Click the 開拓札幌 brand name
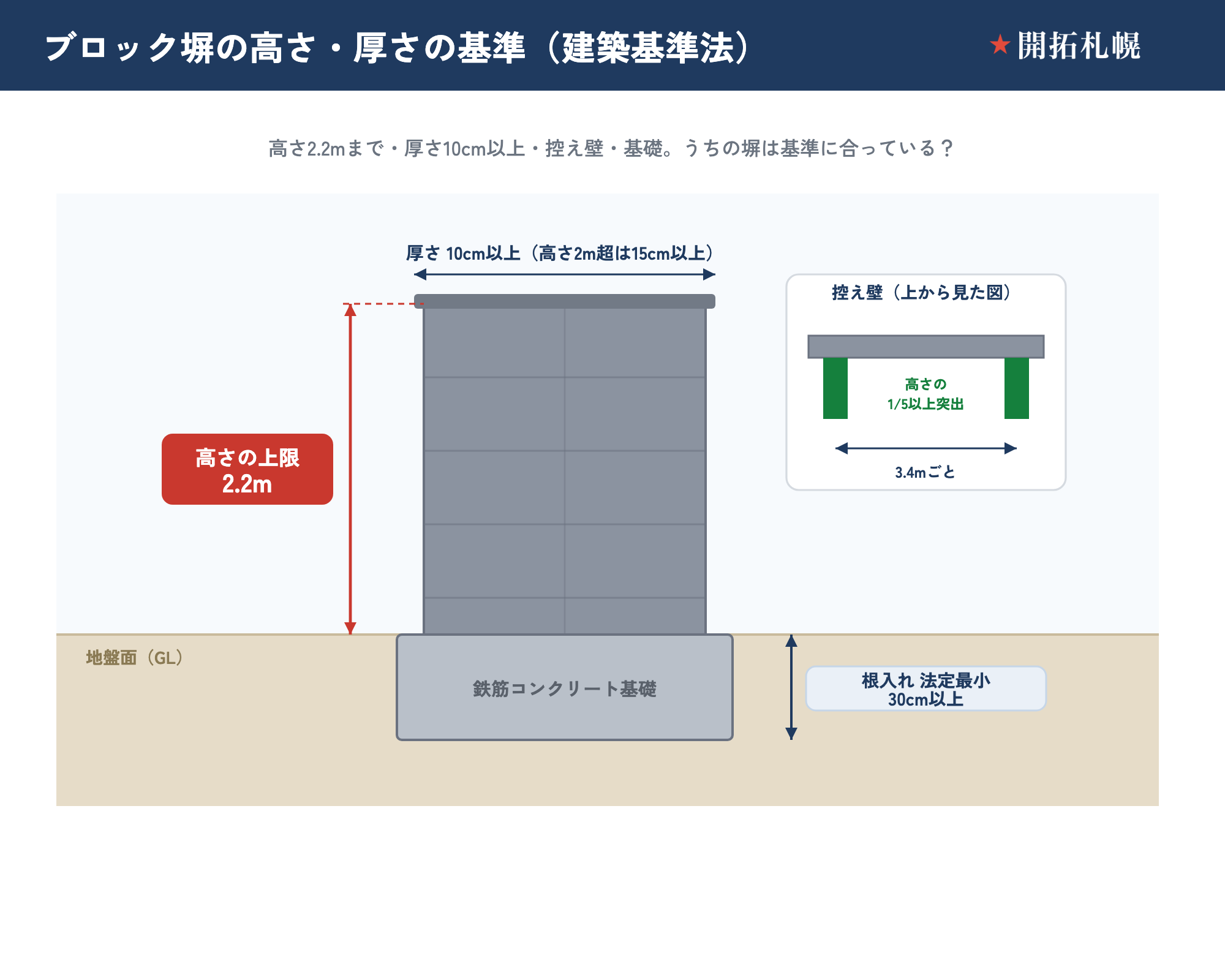The image size is (1225, 980). tap(1079, 46)
